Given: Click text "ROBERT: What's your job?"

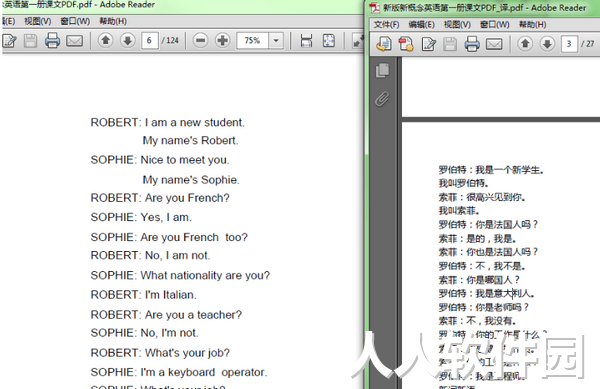Looking at the screenshot, I should [x=160, y=353].
